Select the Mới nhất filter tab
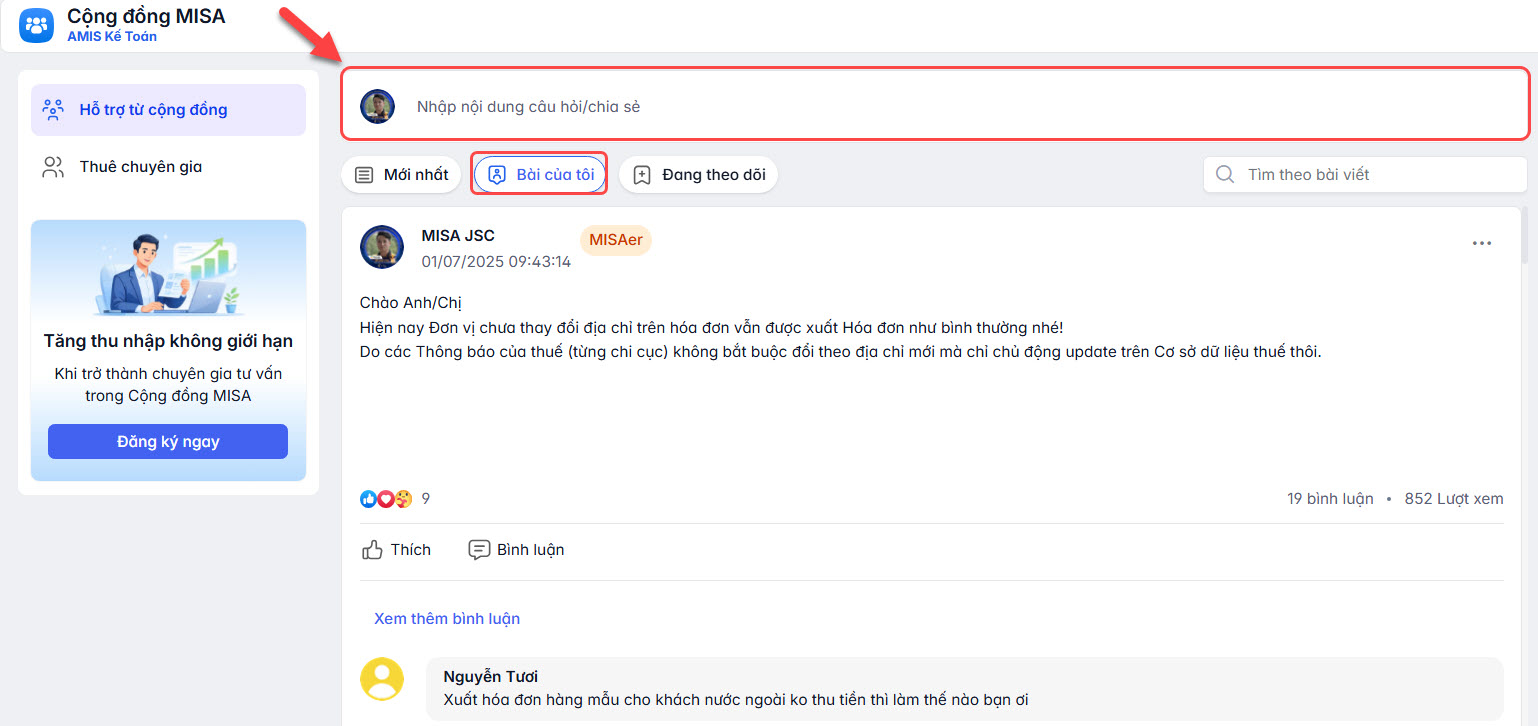Screen dimensions: 1538x726 (401, 175)
